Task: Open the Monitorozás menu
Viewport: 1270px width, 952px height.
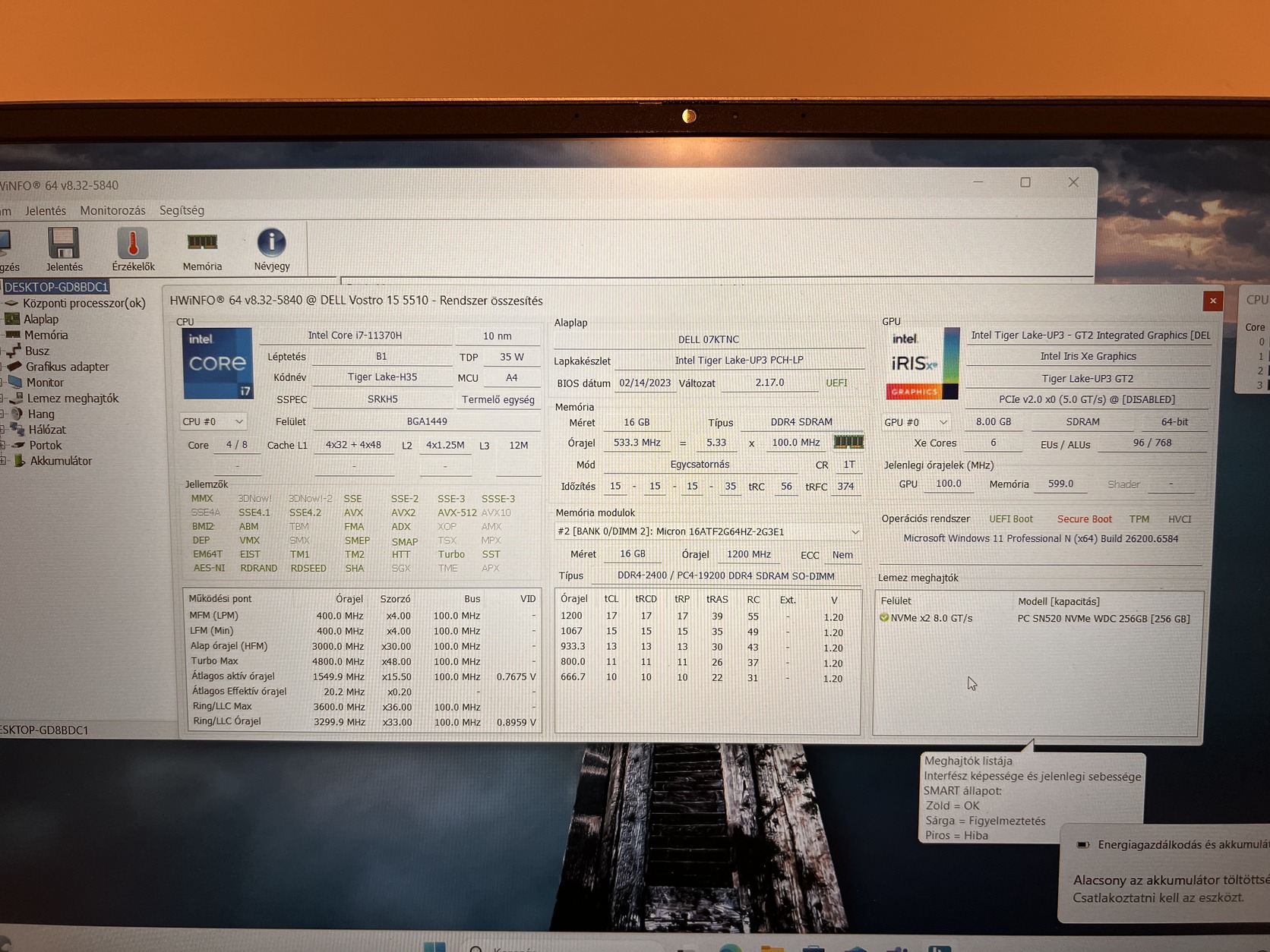Action: tap(112, 210)
